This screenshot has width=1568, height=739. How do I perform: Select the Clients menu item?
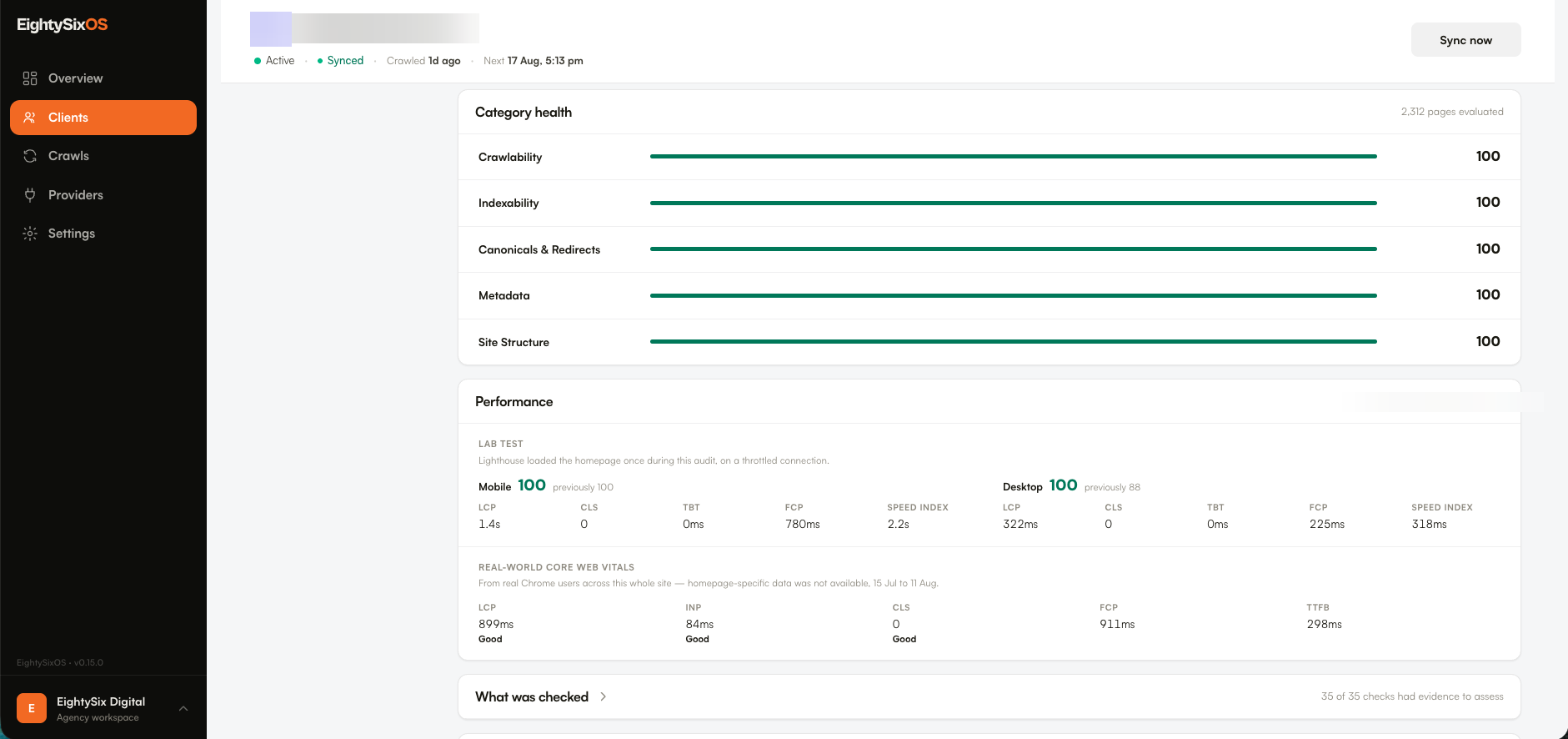point(103,118)
